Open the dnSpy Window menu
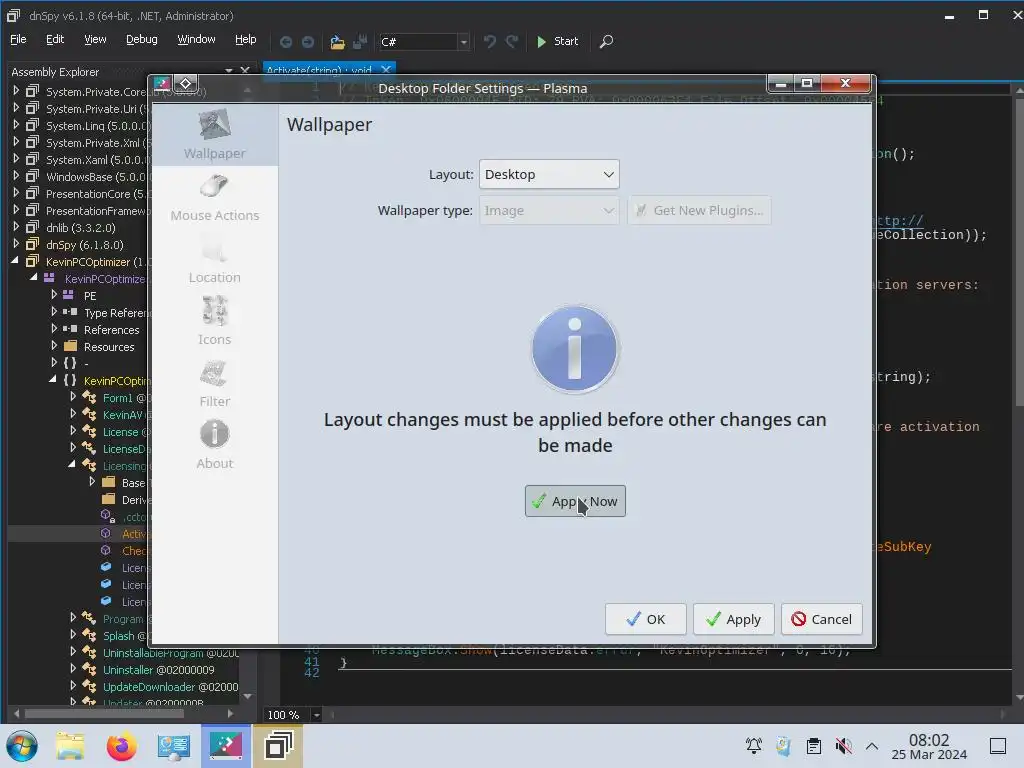The width and height of the screenshot is (1024, 768). (196, 40)
